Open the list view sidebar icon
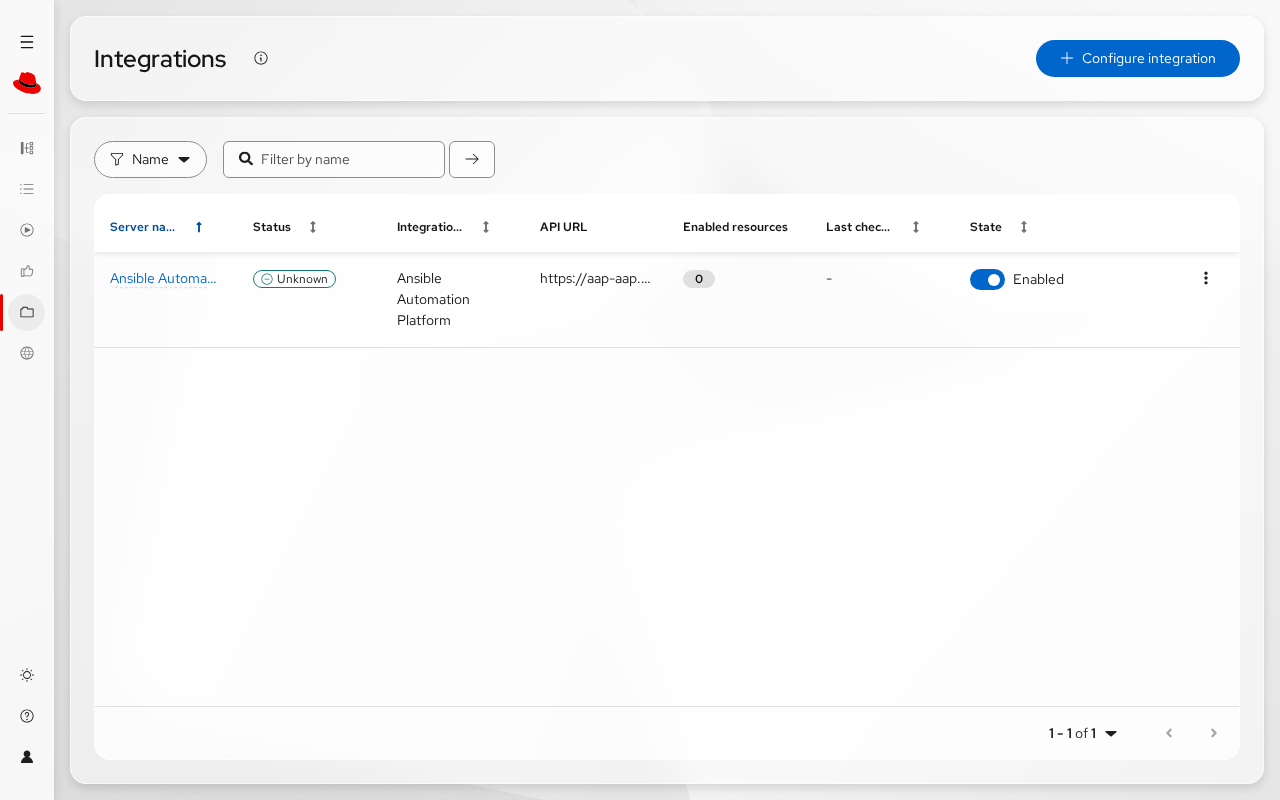The image size is (1280, 800). click(x=27, y=189)
